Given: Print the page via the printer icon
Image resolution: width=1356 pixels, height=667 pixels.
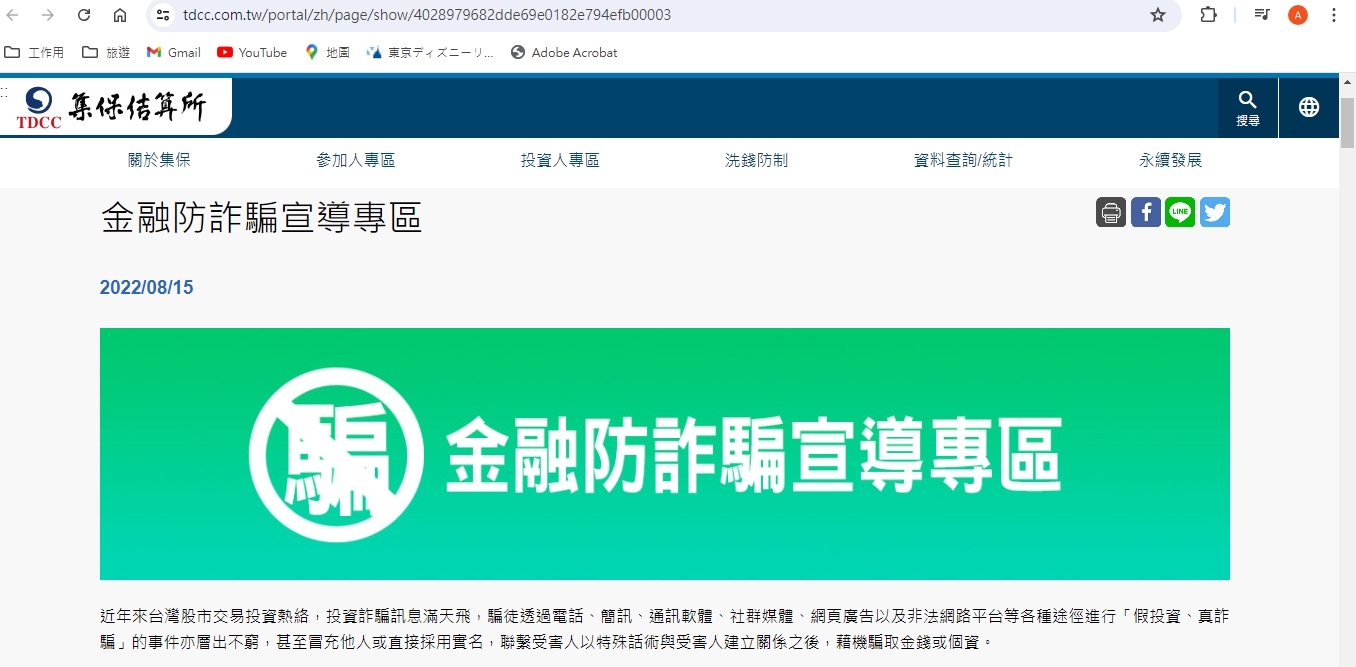Looking at the screenshot, I should pos(1110,212).
